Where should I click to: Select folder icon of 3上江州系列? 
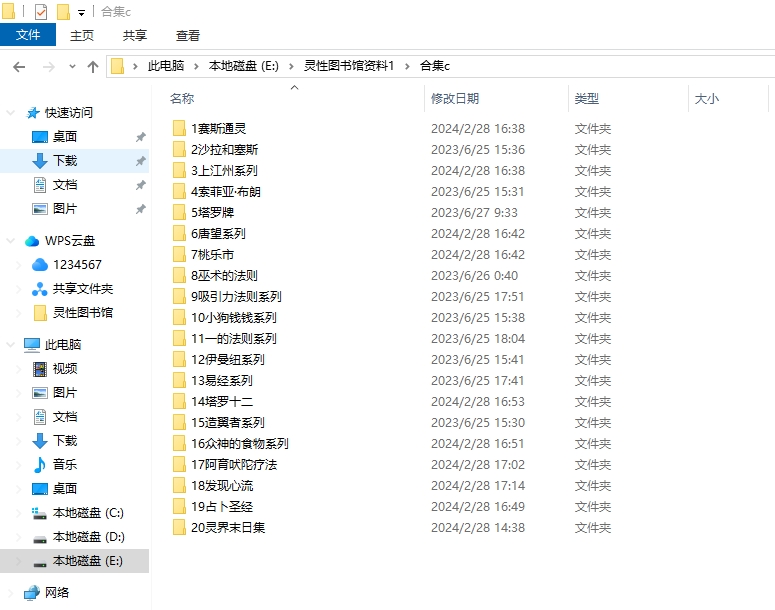click(179, 170)
